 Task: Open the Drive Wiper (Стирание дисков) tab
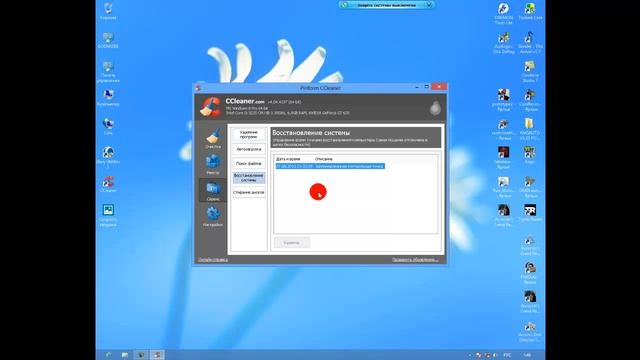tap(249, 192)
